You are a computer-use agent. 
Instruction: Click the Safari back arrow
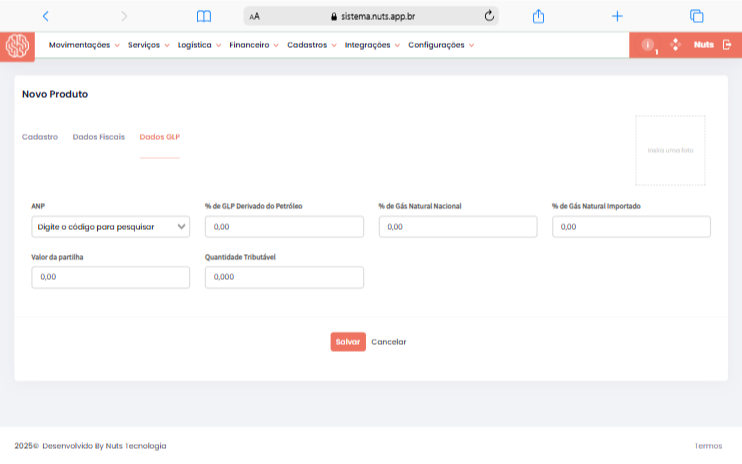[x=45, y=16]
